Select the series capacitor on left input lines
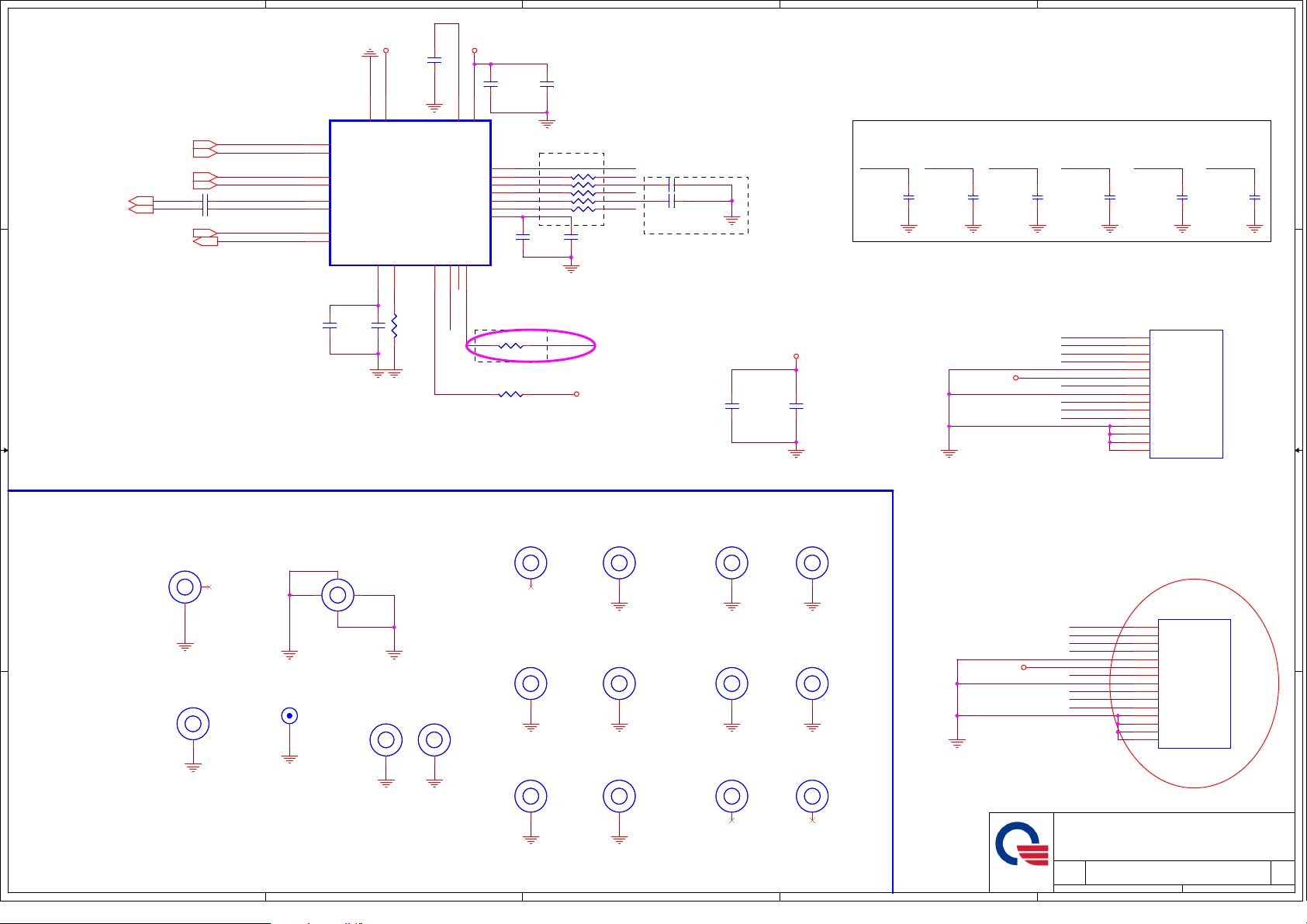The width and height of the screenshot is (1307, 924). click(205, 205)
